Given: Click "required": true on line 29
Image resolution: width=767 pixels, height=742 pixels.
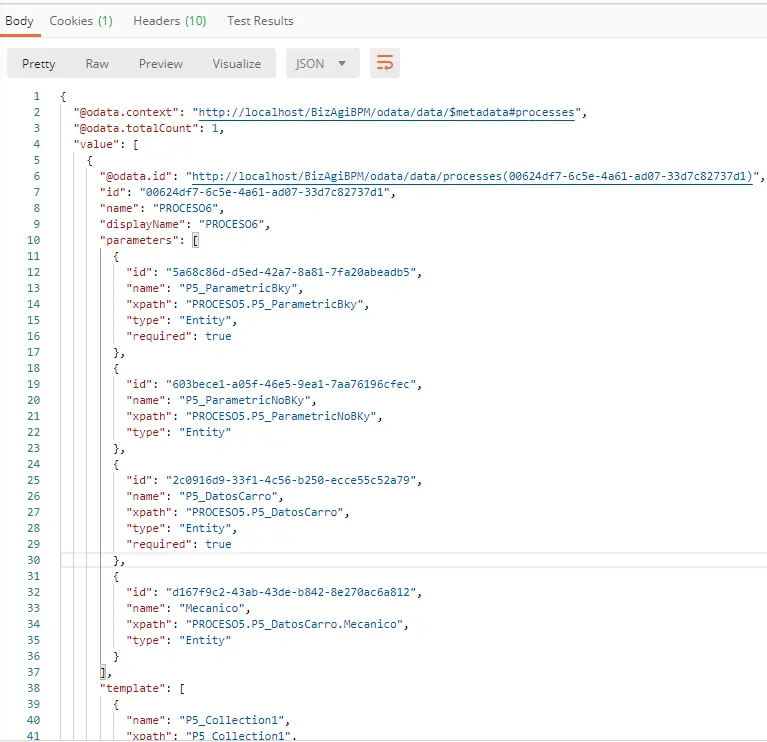Looking at the screenshot, I should pos(179,544).
